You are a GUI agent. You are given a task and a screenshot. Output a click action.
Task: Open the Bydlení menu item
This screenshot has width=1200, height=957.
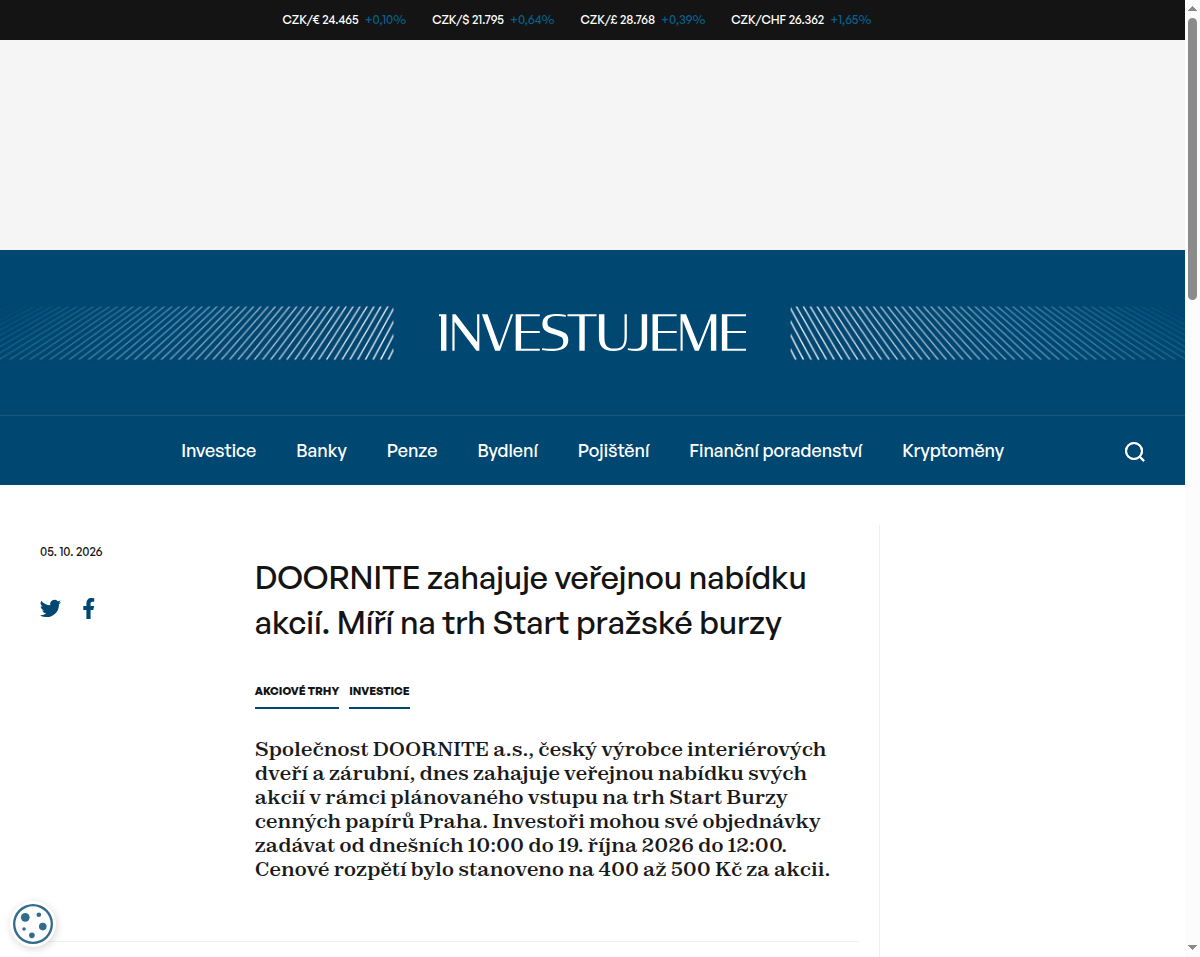click(x=507, y=451)
